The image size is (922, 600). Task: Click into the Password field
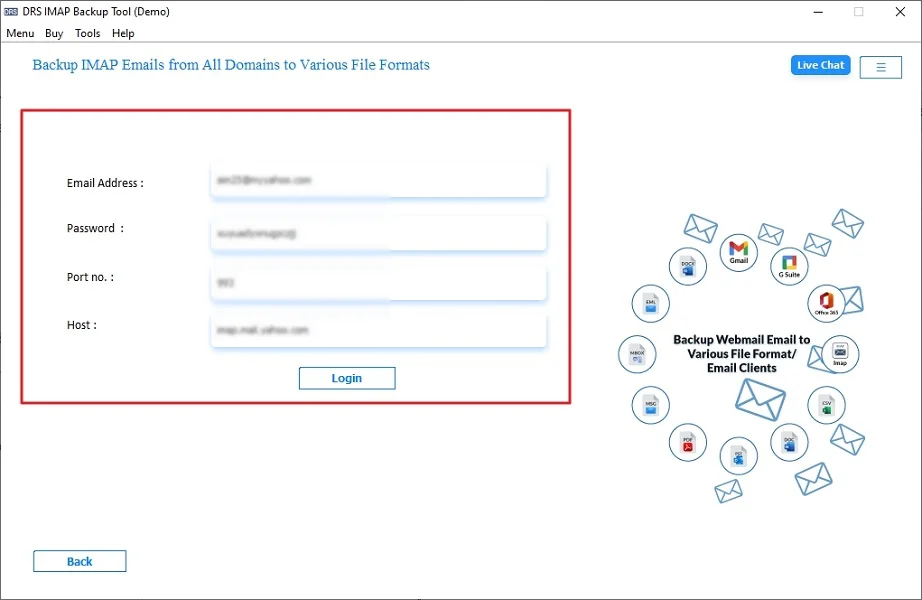point(378,233)
